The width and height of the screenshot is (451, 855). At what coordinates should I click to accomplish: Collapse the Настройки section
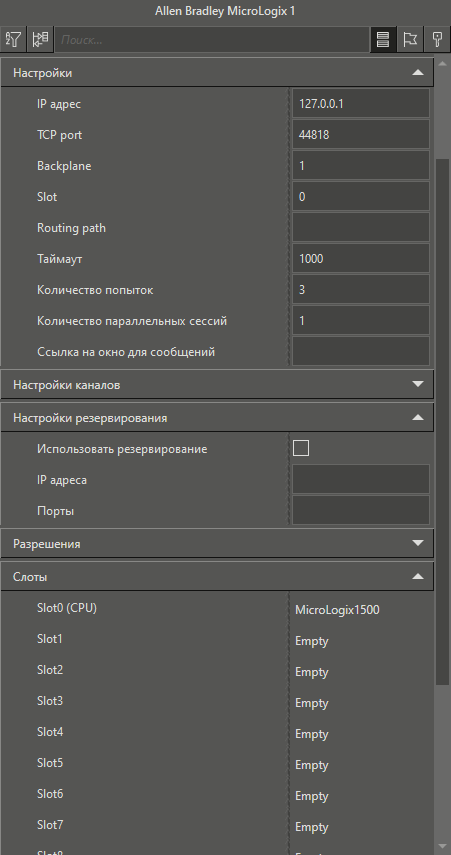pyautogui.click(x=418, y=73)
